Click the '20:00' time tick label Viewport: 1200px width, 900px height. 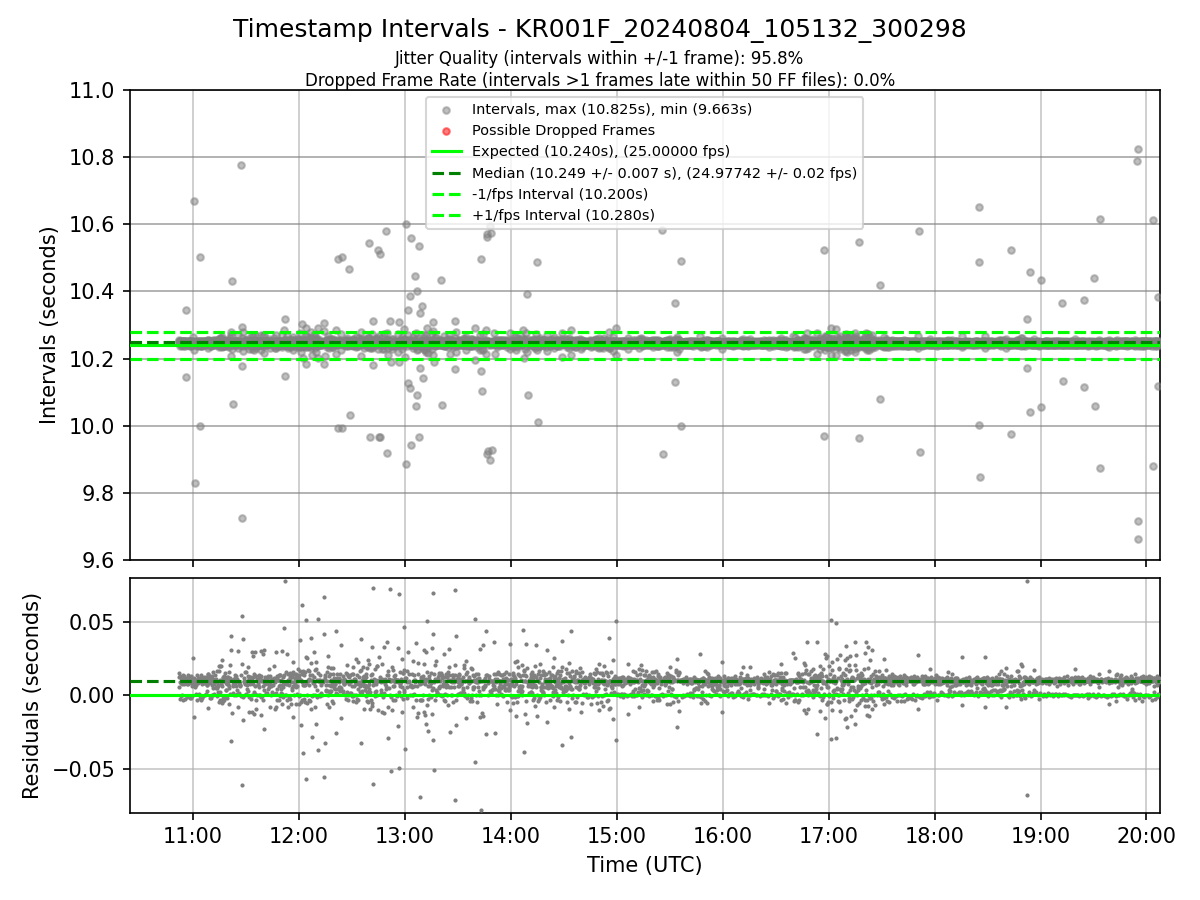point(1147,834)
